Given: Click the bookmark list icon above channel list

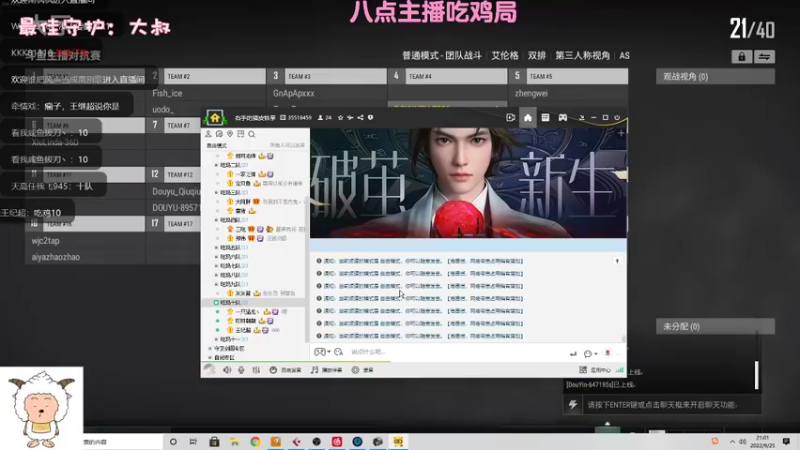Looking at the screenshot, I should point(240,134).
